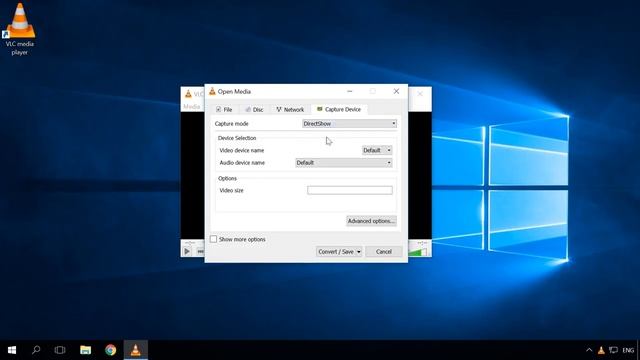The width and height of the screenshot is (640, 360).
Task: Expand the Video device name dropdown
Action: coord(377,150)
